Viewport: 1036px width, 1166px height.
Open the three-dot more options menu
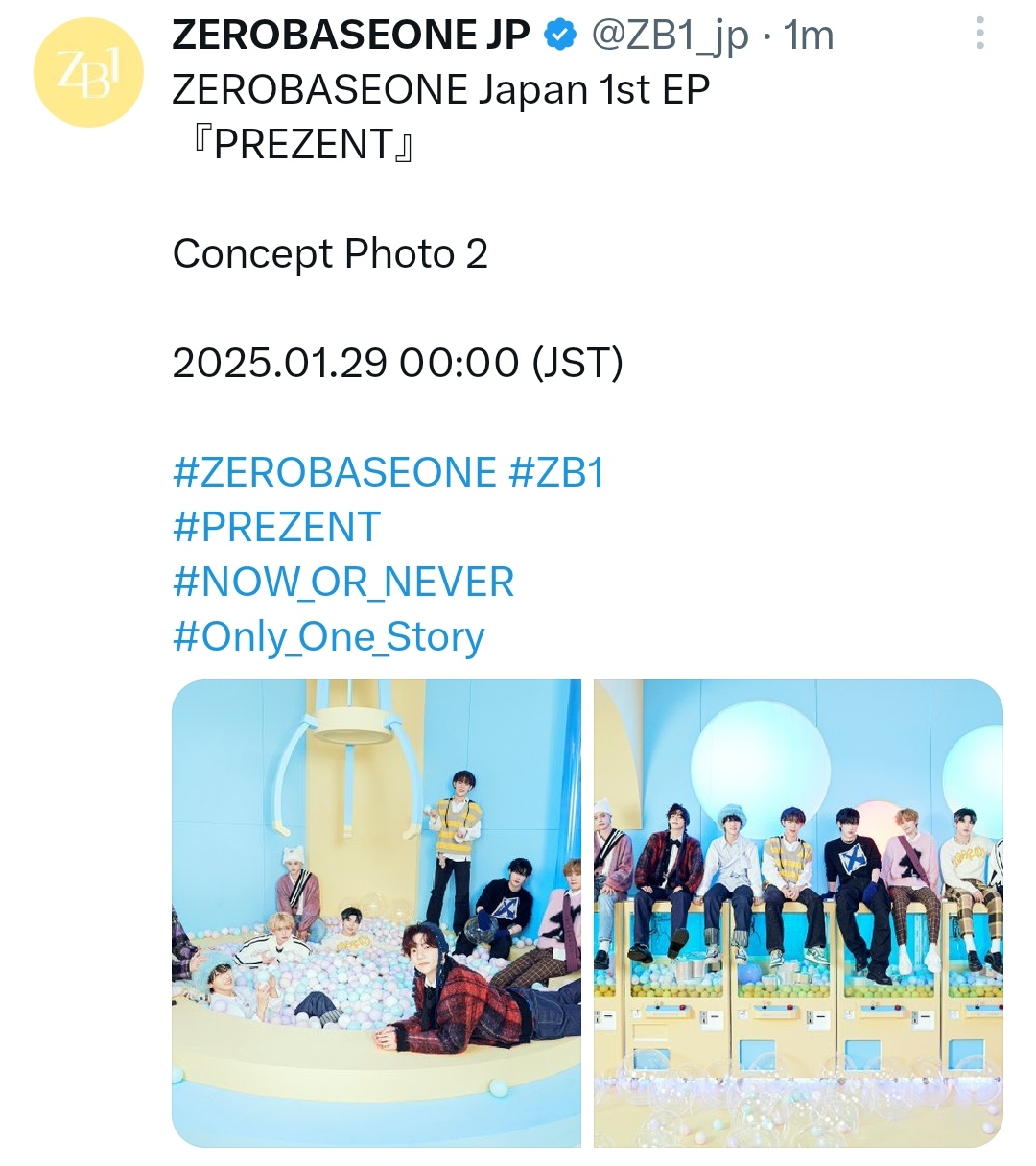pyautogui.click(x=979, y=35)
